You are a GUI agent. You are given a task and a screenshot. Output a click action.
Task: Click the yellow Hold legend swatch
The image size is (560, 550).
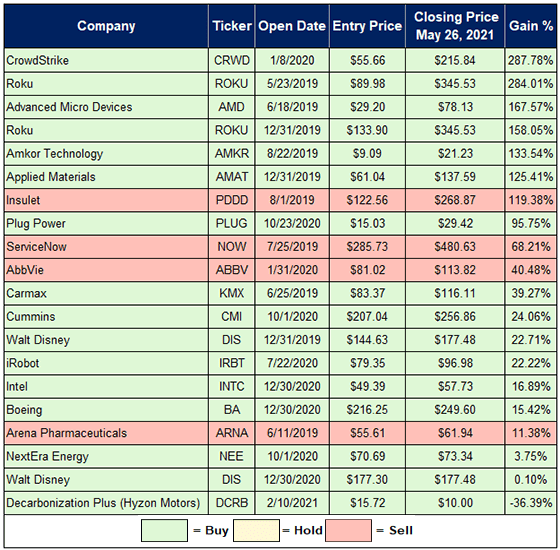[256, 531]
